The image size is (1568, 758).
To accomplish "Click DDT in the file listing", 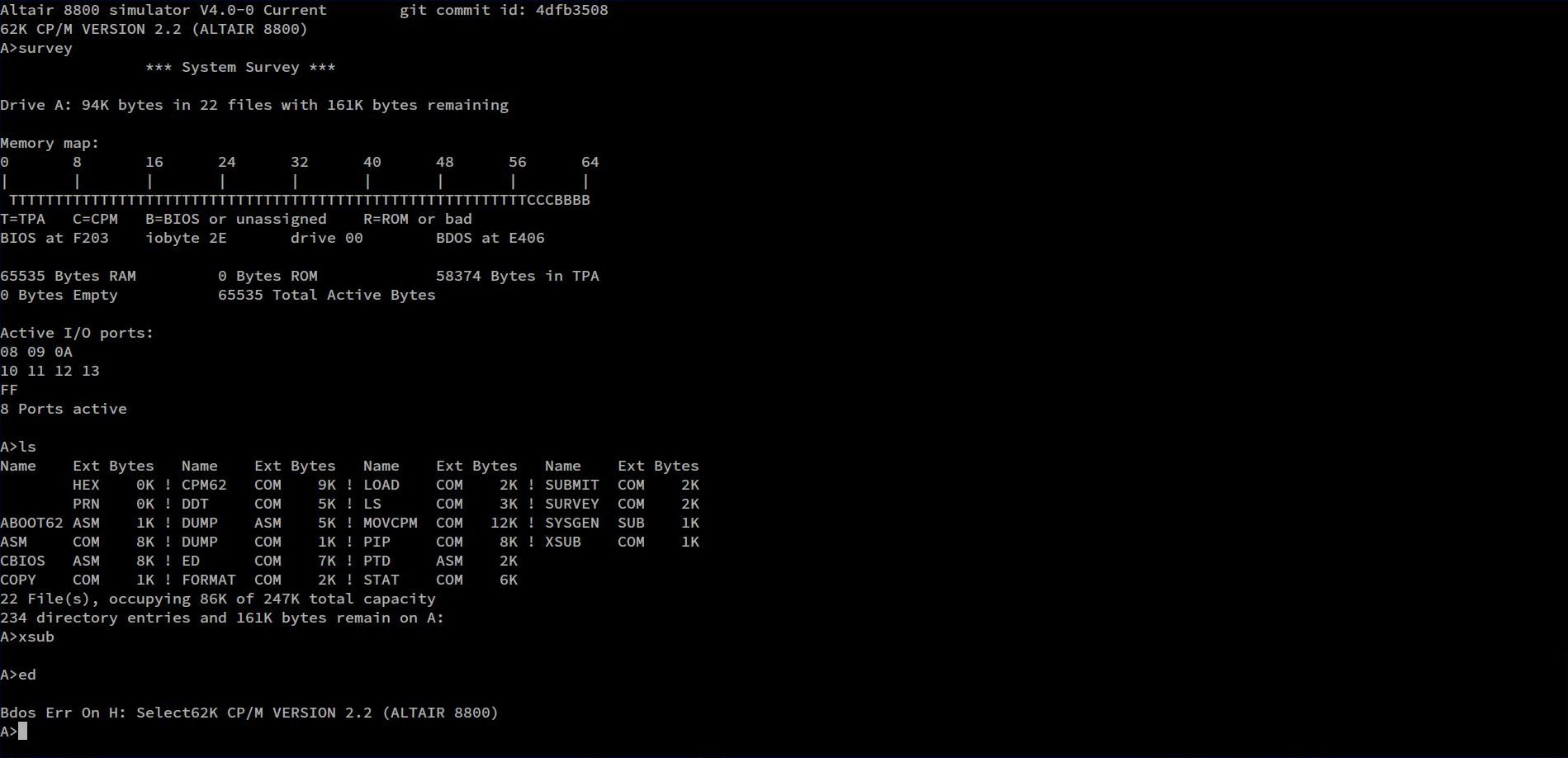I will click(x=195, y=504).
